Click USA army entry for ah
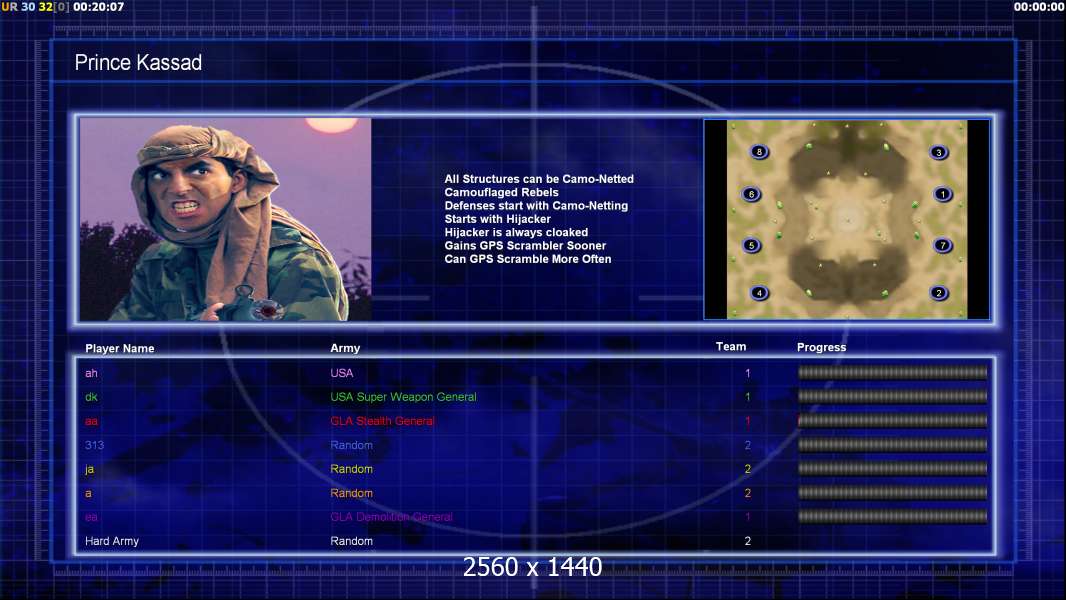The height and width of the screenshot is (600, 1066). [x=341, y=373]
